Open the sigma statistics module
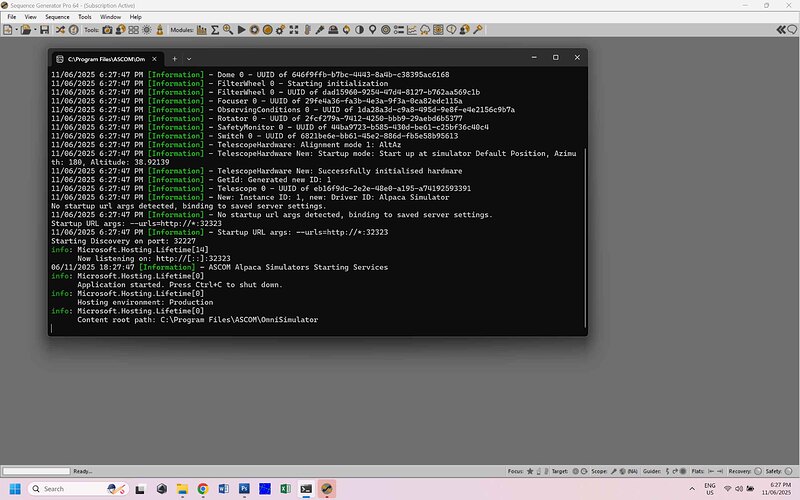Image resolution: width=800 pixels, height=500 pixels. point(215,30)
